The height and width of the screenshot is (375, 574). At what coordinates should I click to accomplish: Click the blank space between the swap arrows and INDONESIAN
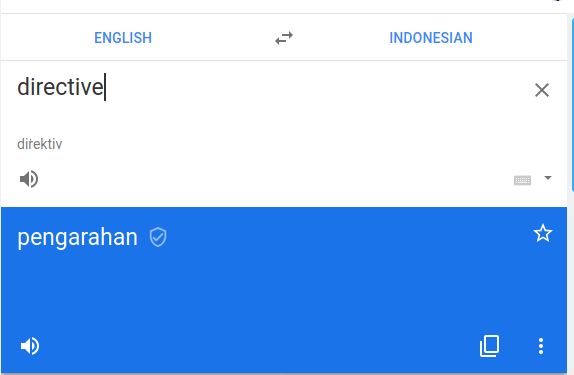pyautogui.click(x=340, y=38)
